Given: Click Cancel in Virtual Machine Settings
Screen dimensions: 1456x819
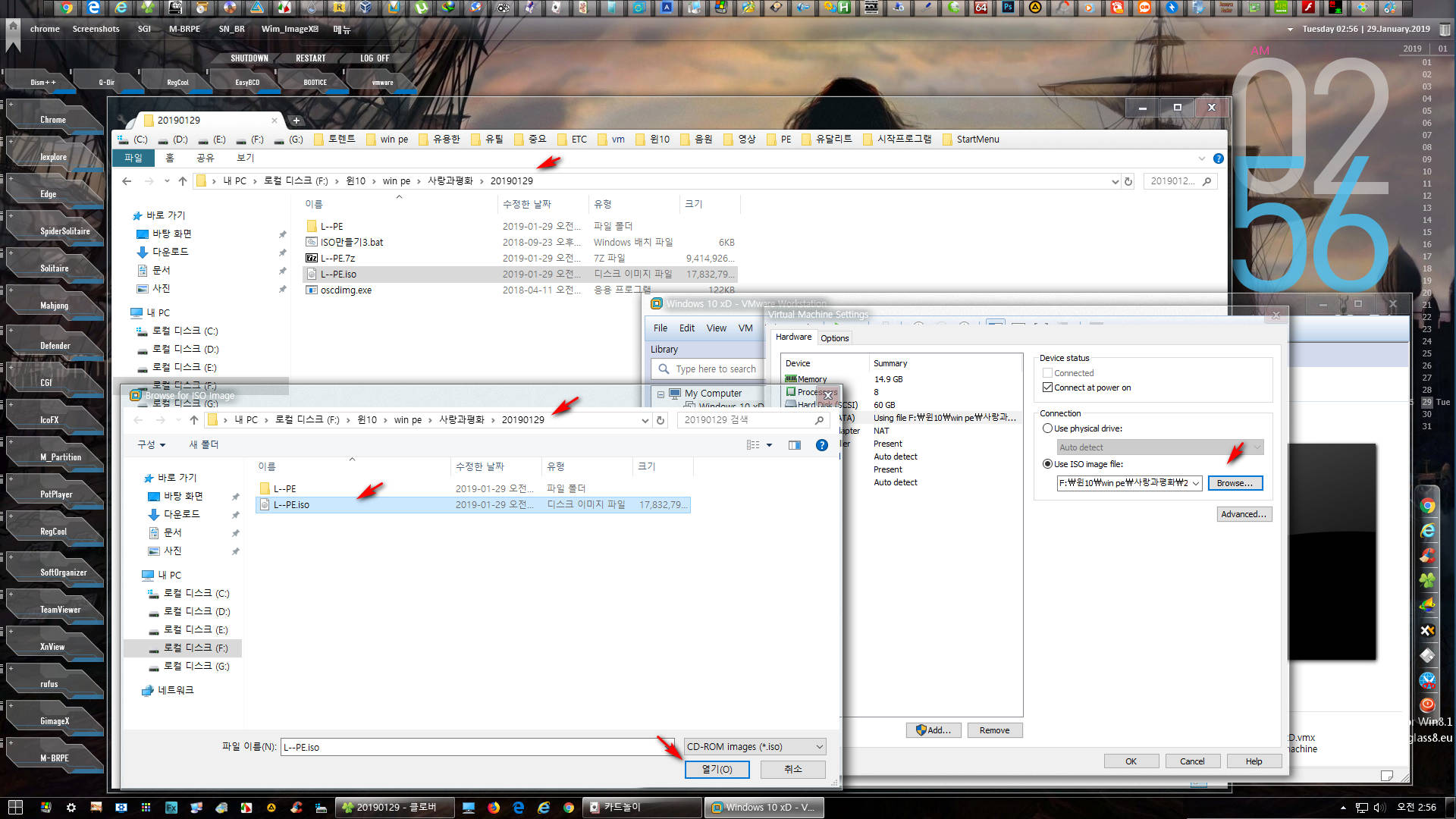Looking at the screenshot, I should (1192, 761).
